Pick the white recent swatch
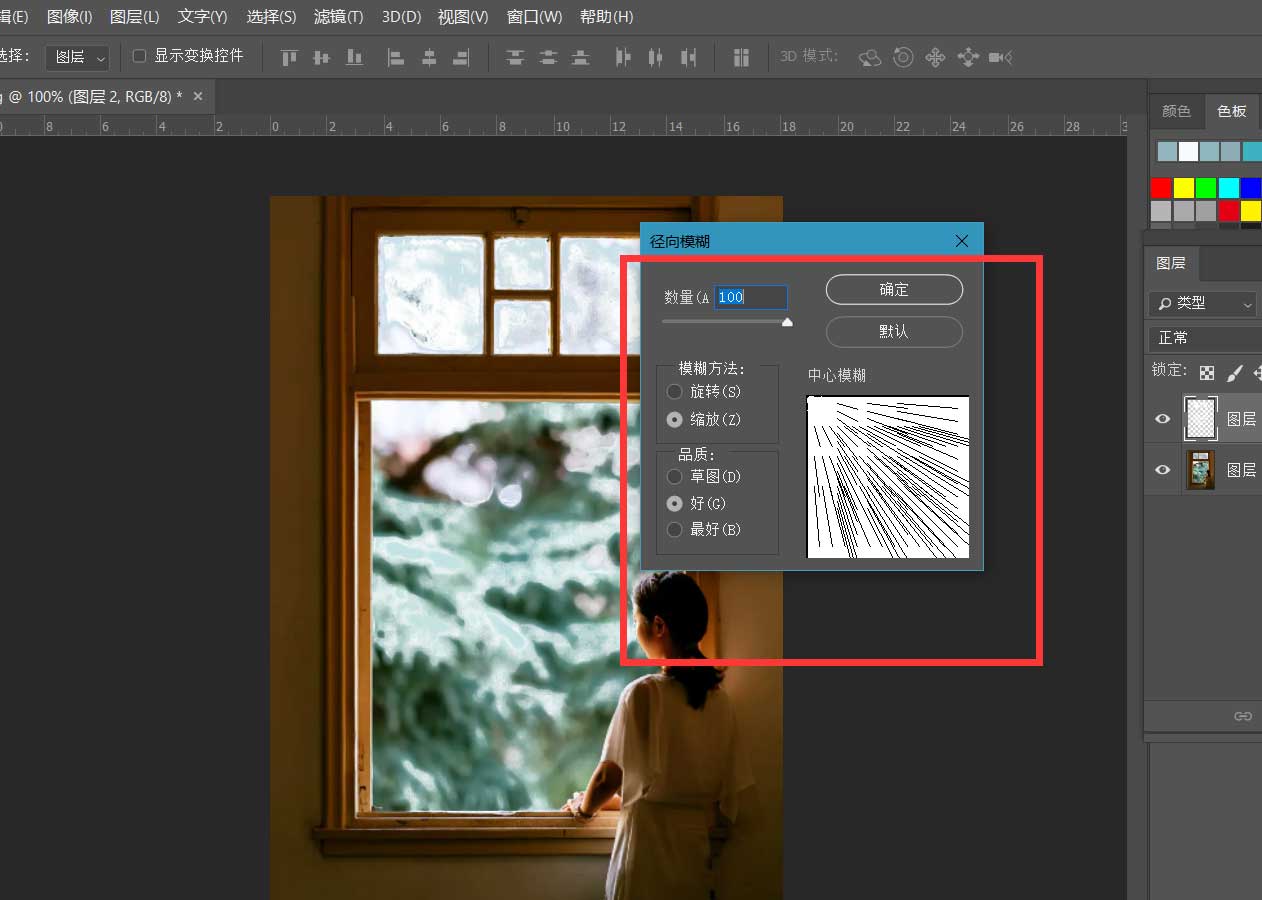 click(x=1188, y=151)
